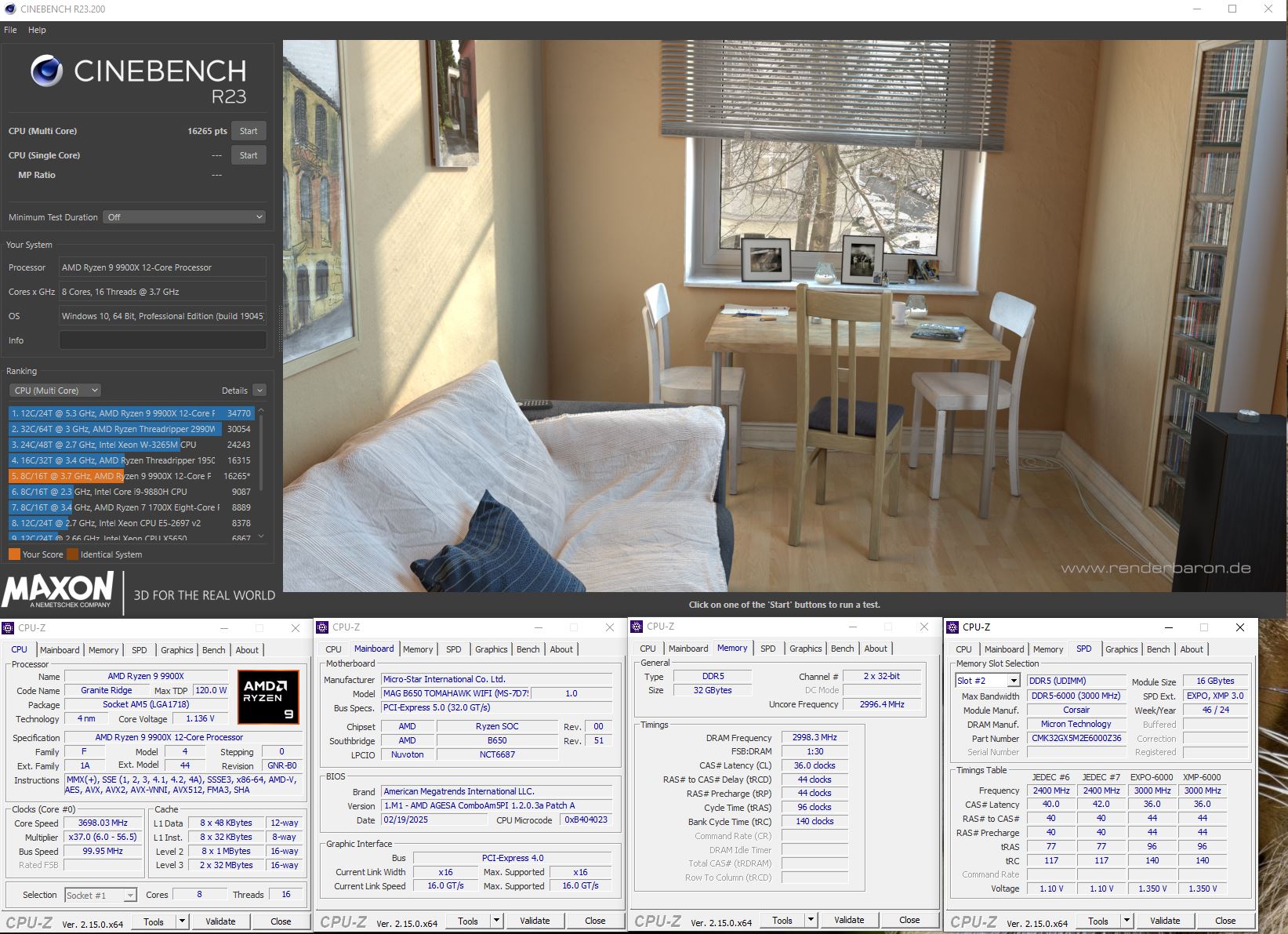Click the ranking list scrollbar down arrow
This screenshot has height=934, width=1288.
[261, 536]
